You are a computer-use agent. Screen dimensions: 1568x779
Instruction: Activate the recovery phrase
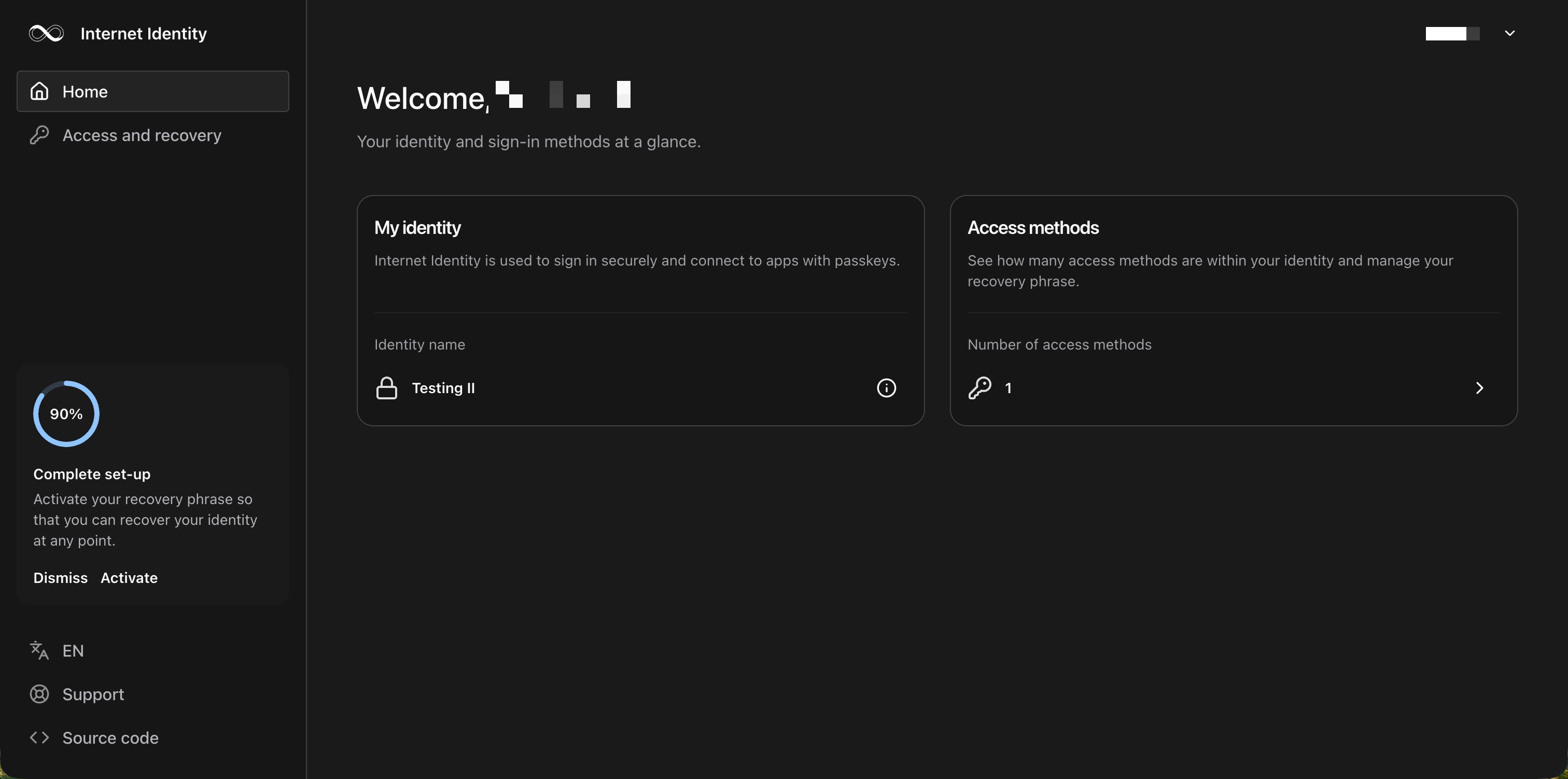129,577
